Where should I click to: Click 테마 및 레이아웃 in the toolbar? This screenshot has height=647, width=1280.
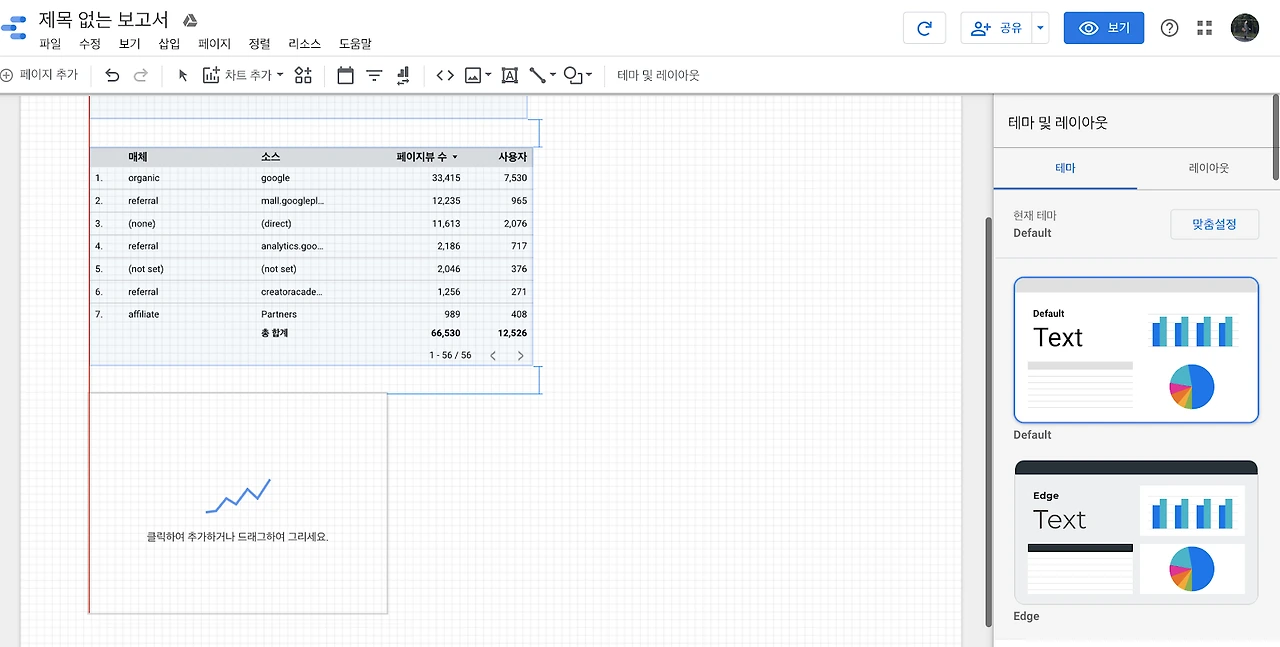point(659,75)
